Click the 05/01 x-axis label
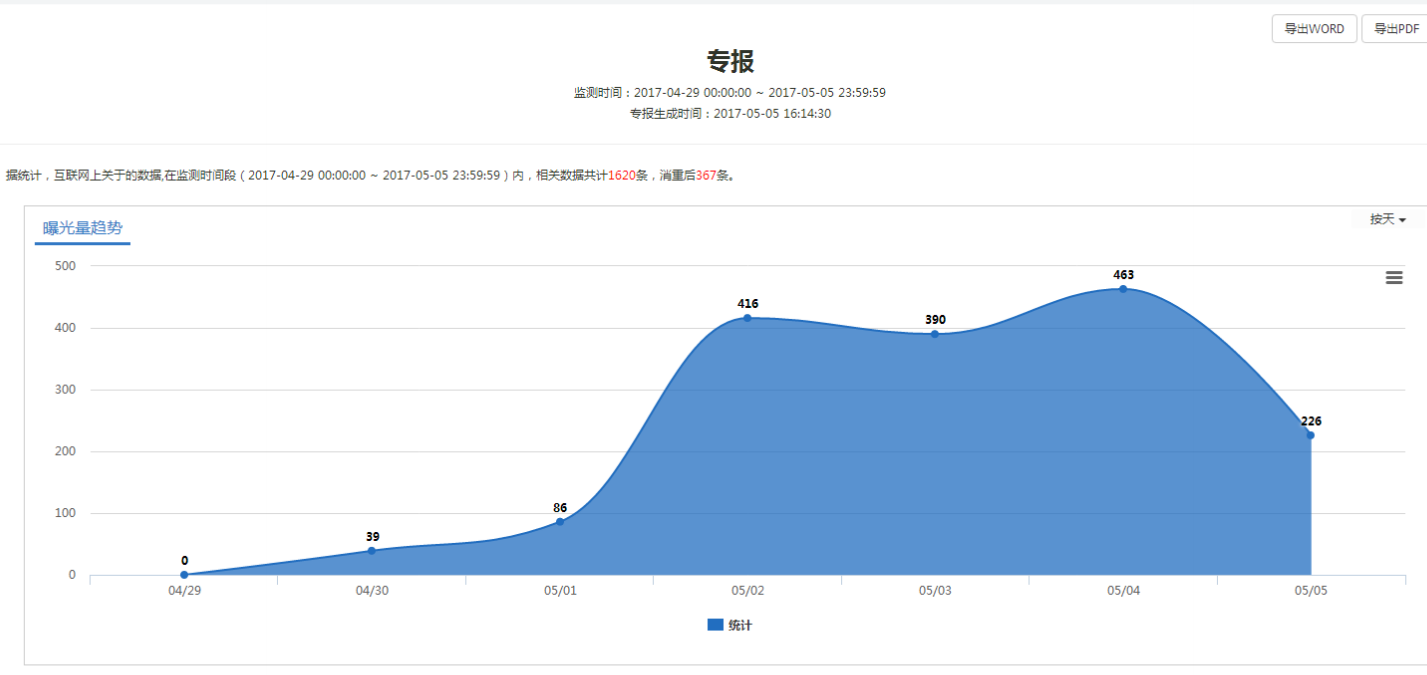This screenshot has width=1427, height=675. pos(560,591)
